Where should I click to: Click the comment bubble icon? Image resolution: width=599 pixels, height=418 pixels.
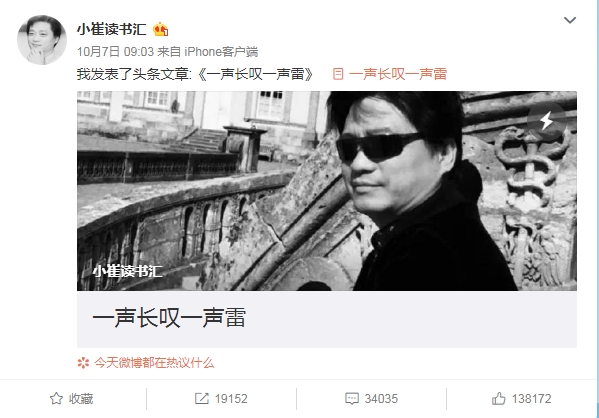click(352, 399)
